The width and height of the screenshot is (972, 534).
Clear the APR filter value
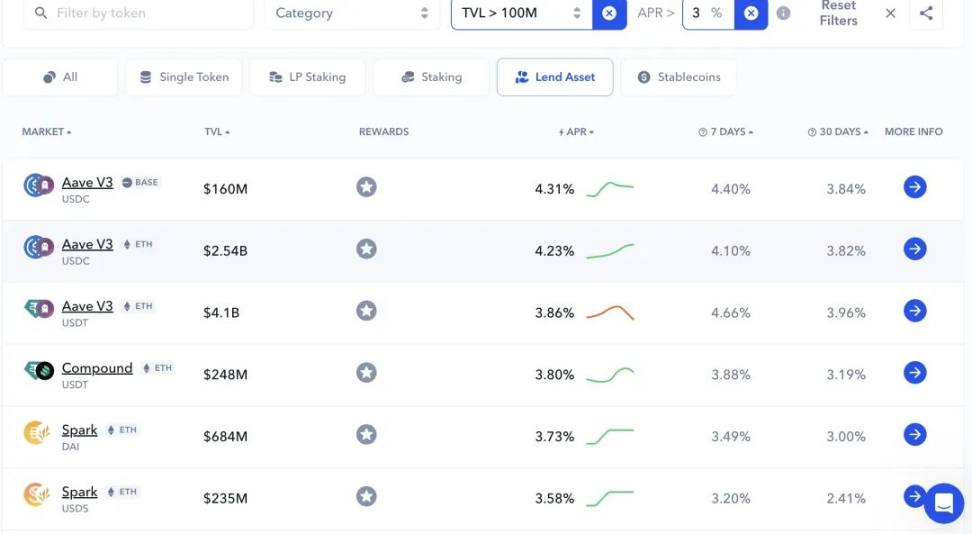[x=751, y=13]
